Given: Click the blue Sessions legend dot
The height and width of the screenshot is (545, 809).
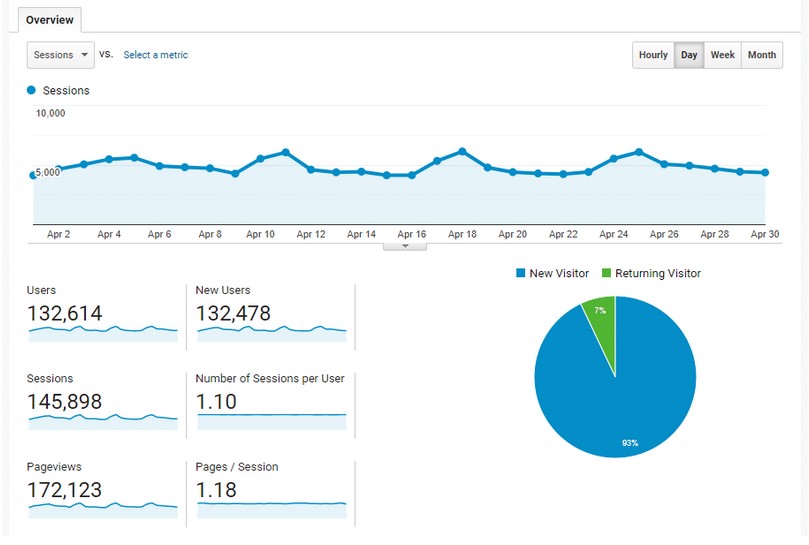Looking at the screenshot, I should pos(31,90).
